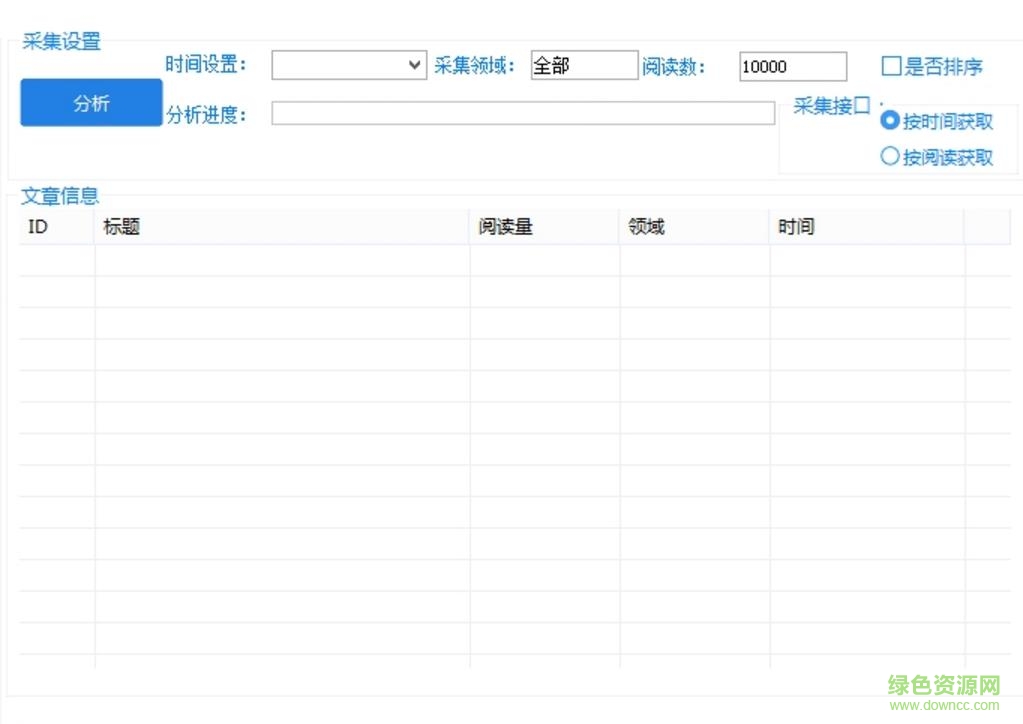Click the 标题 column header
The image size is (1023, 724).
tap(123, 227)
